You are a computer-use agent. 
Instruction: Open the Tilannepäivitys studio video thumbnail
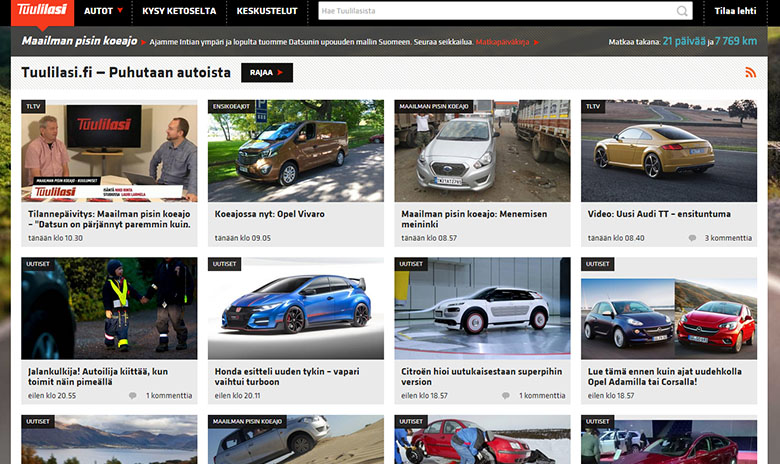[109, 151]
